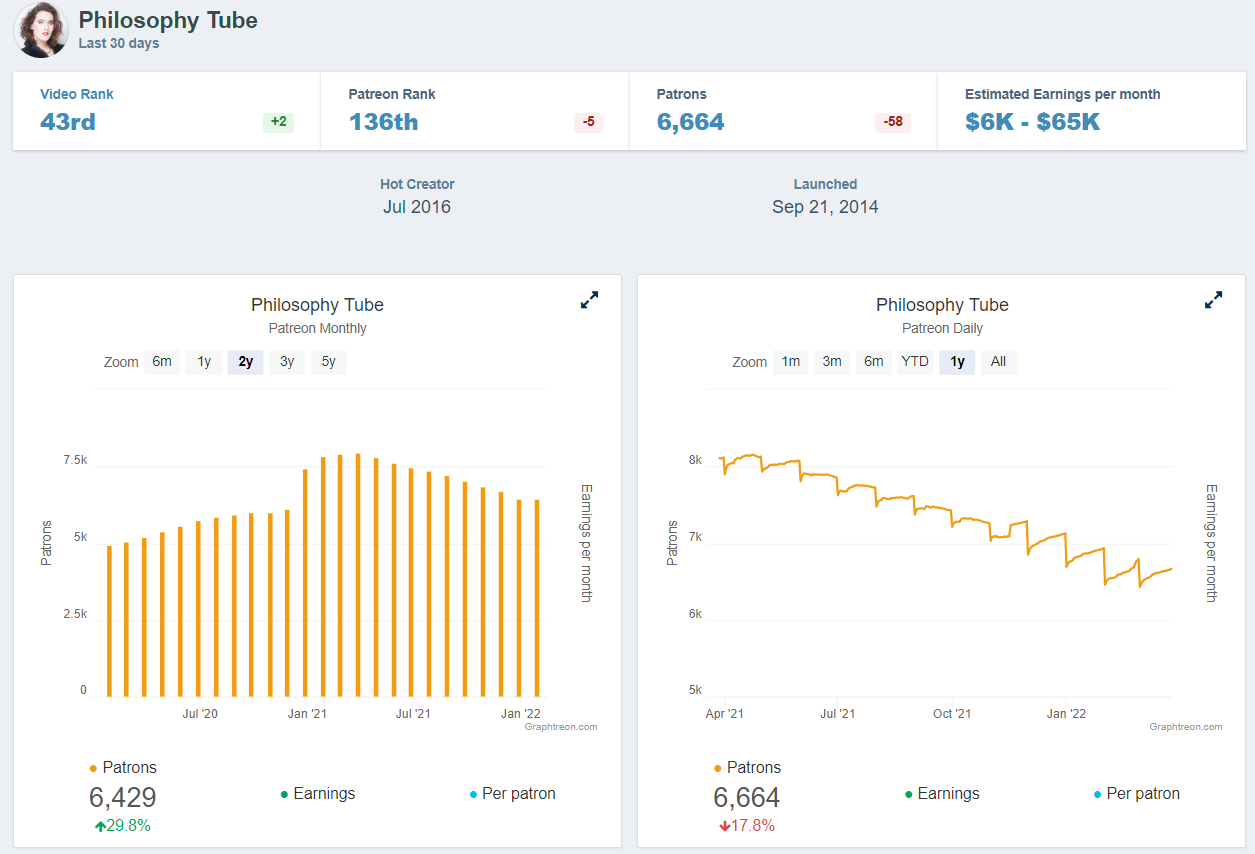Click the +2 video rank change badge

coord(278,122)
